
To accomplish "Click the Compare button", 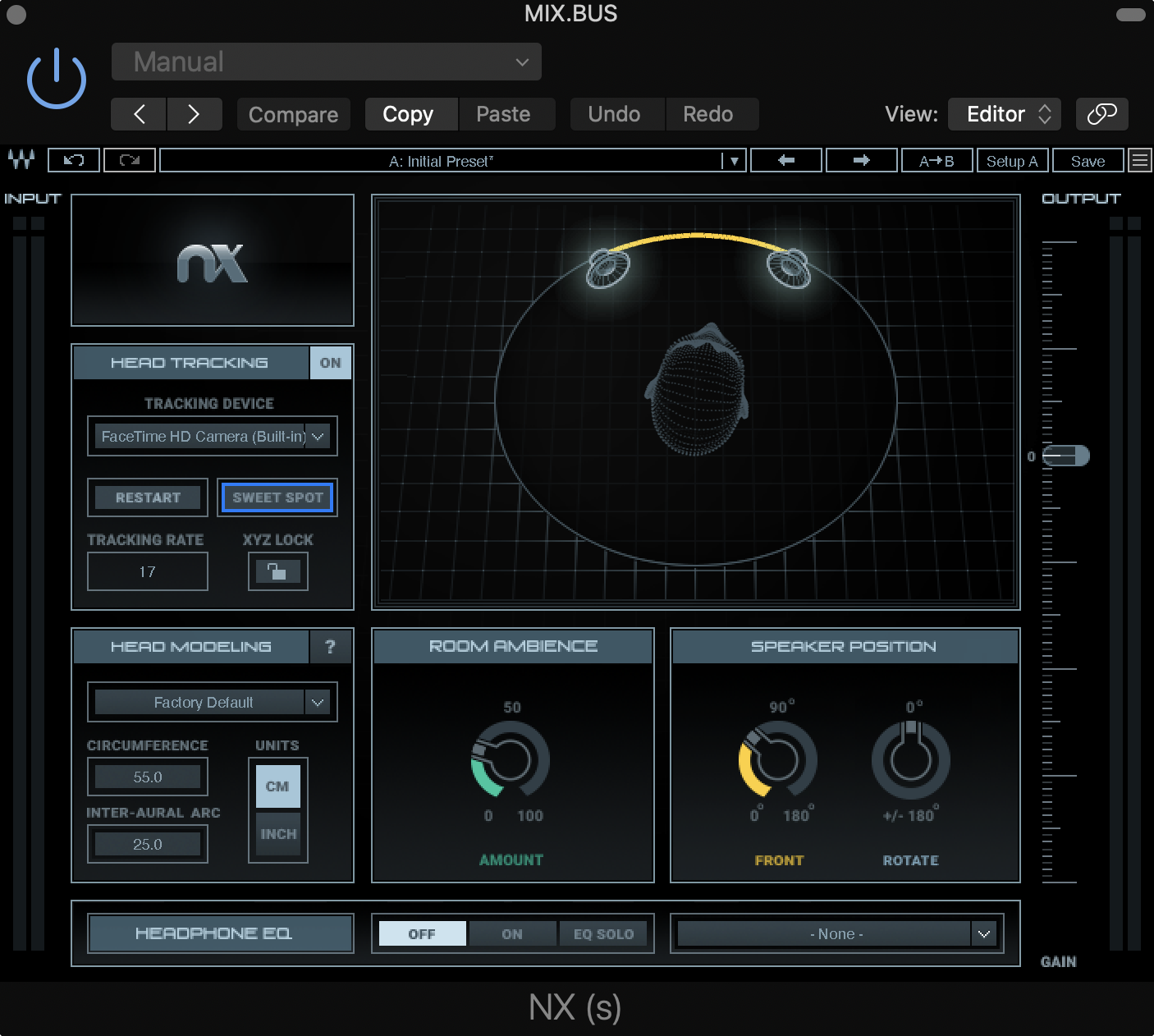I will 293,114.
